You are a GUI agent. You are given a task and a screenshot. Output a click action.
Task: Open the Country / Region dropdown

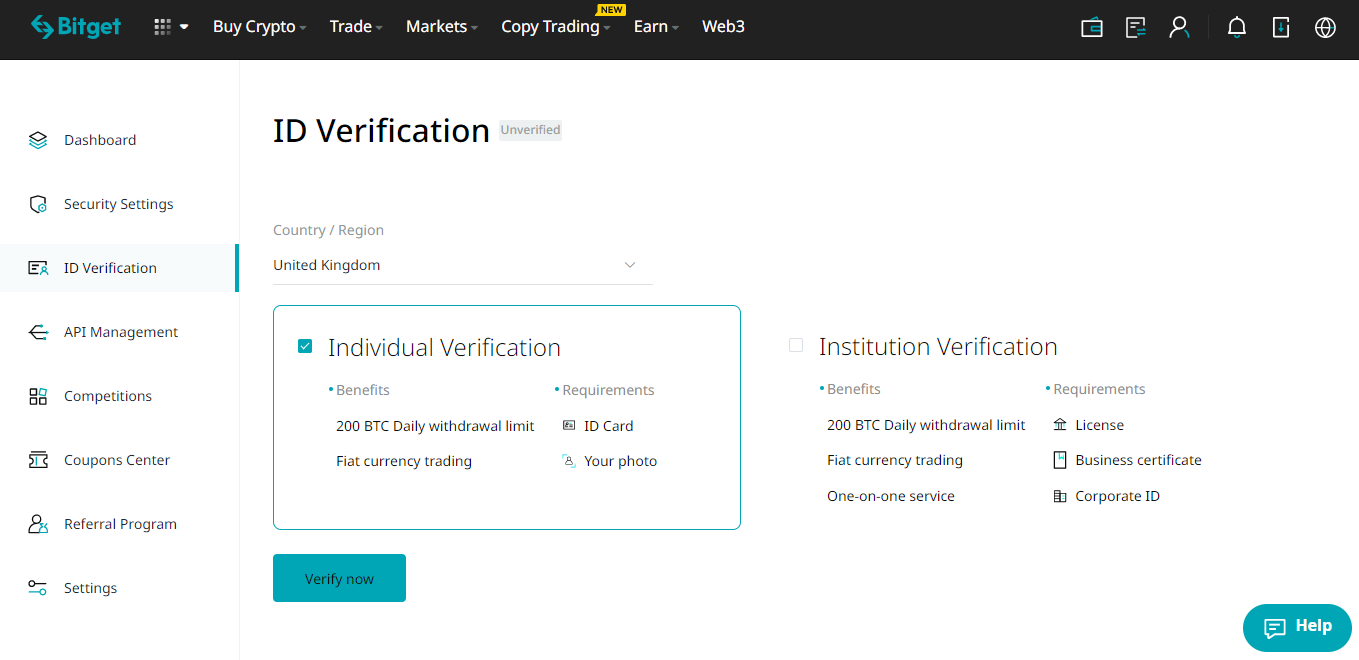tap(463, 265)
